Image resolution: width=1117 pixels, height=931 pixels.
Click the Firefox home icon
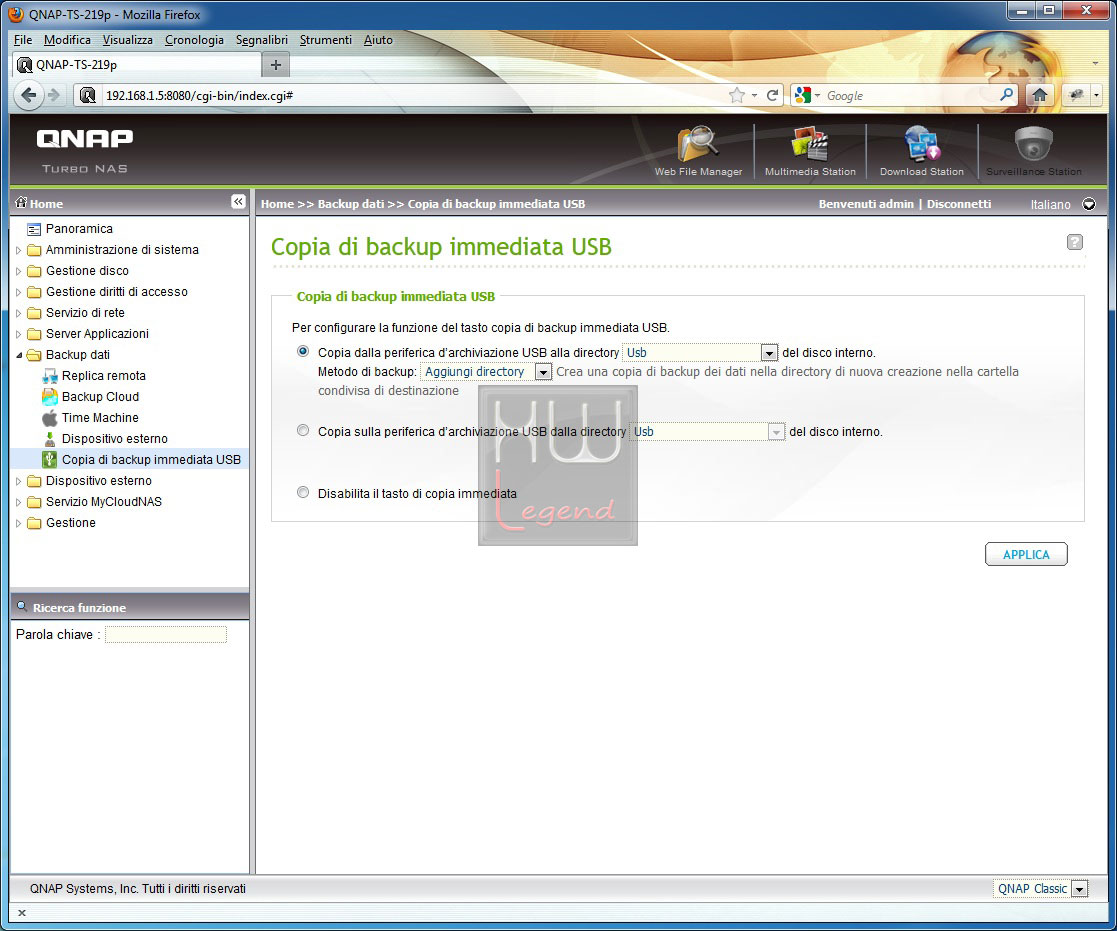click(1039, 95)
